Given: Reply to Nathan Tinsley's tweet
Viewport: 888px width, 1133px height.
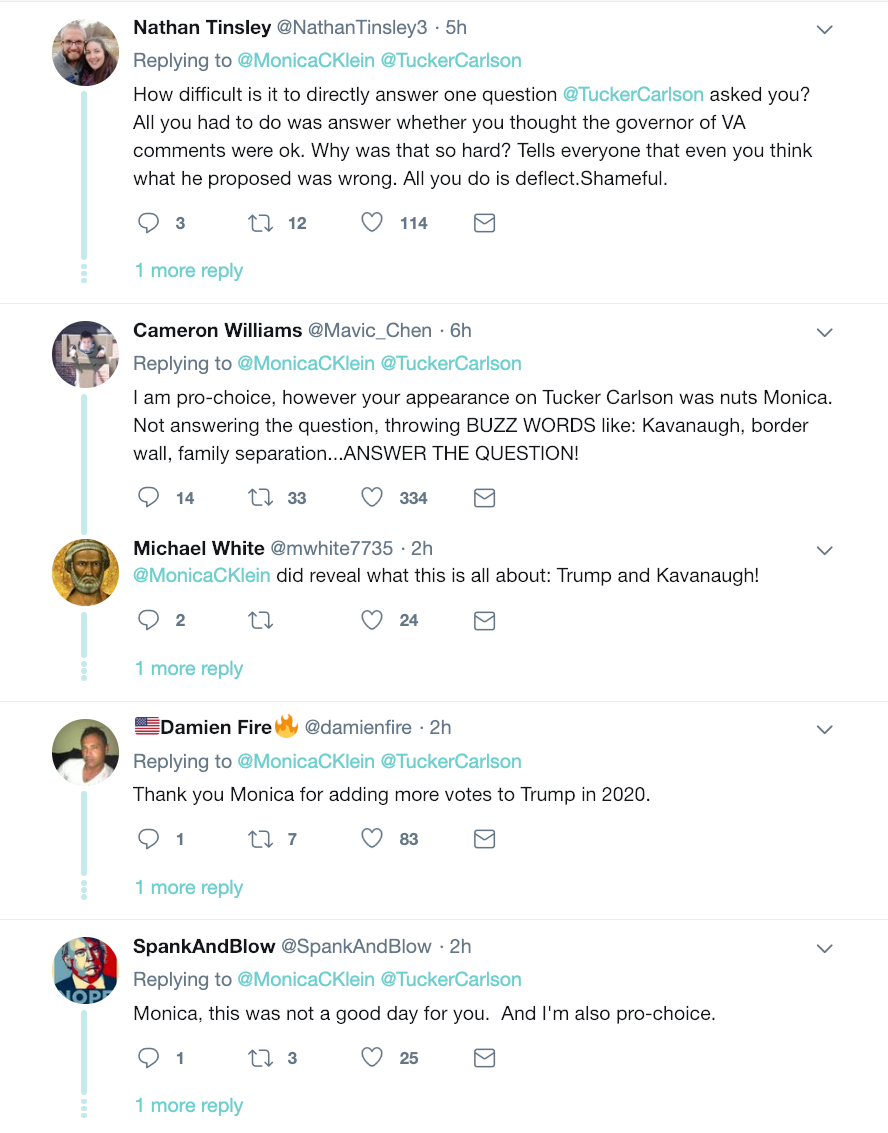Looking at the screenshot, I should [149, 223].
